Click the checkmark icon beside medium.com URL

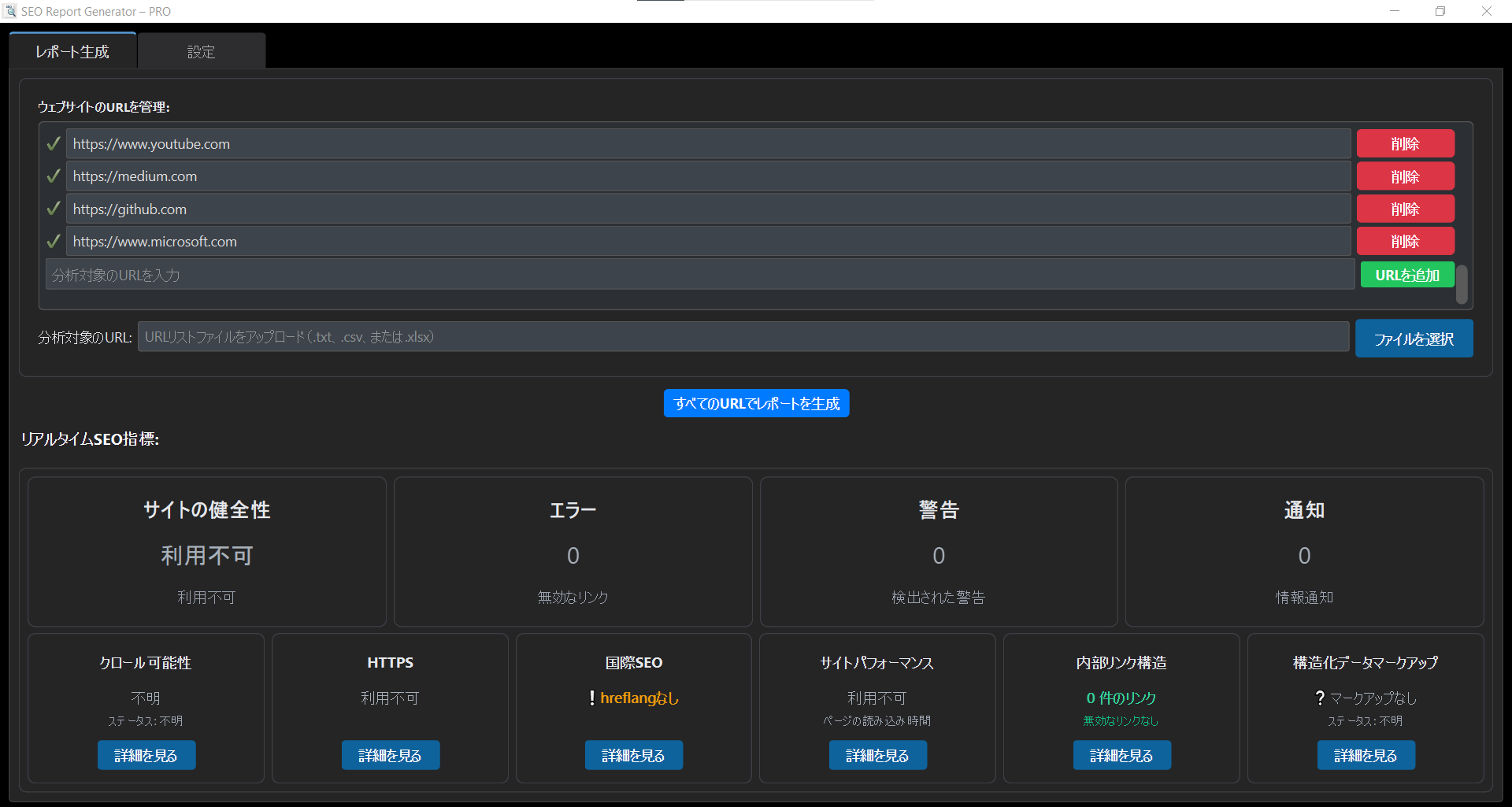tap(54, 176)
